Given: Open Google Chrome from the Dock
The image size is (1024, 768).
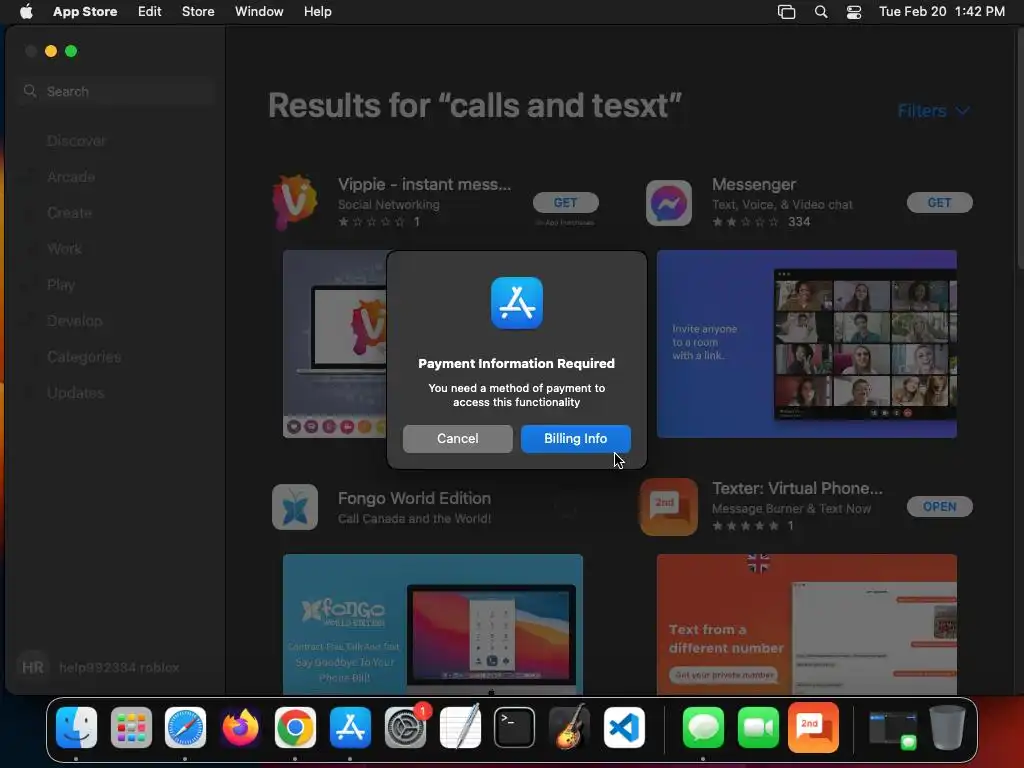Looking at the screenshot, I should point(295,728).
